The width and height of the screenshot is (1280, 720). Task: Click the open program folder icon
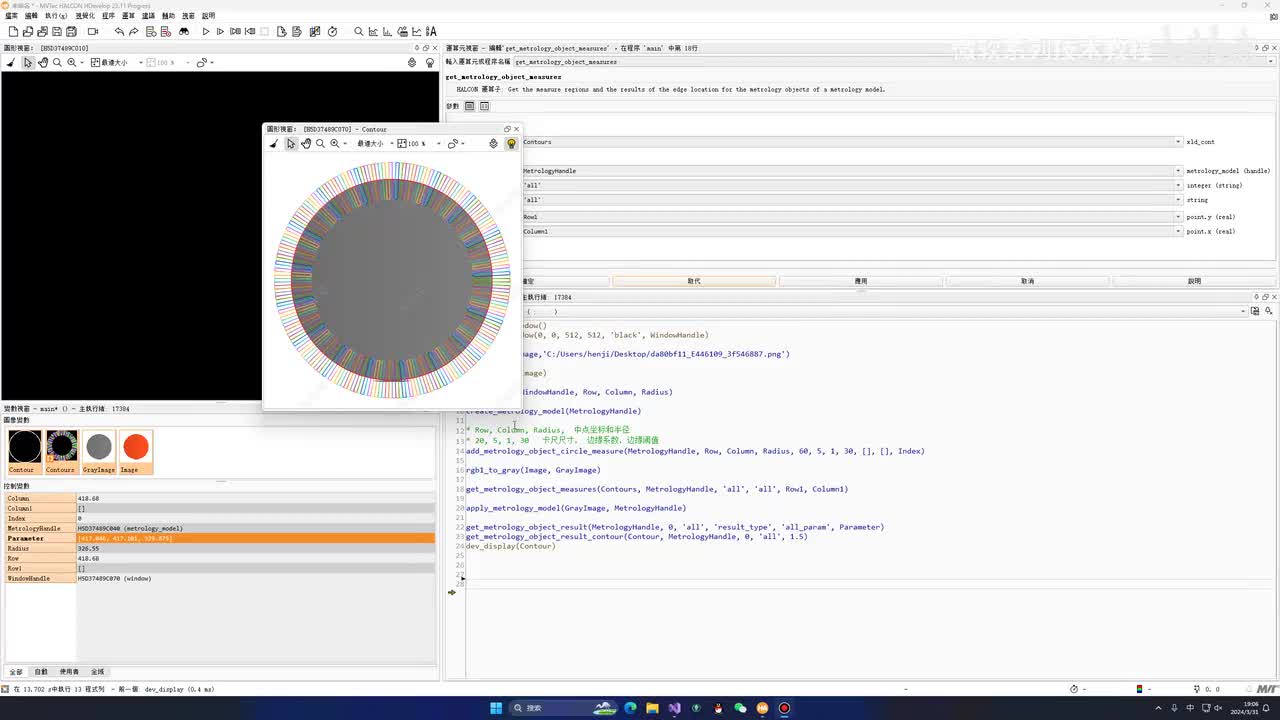(x=28, y=32)
